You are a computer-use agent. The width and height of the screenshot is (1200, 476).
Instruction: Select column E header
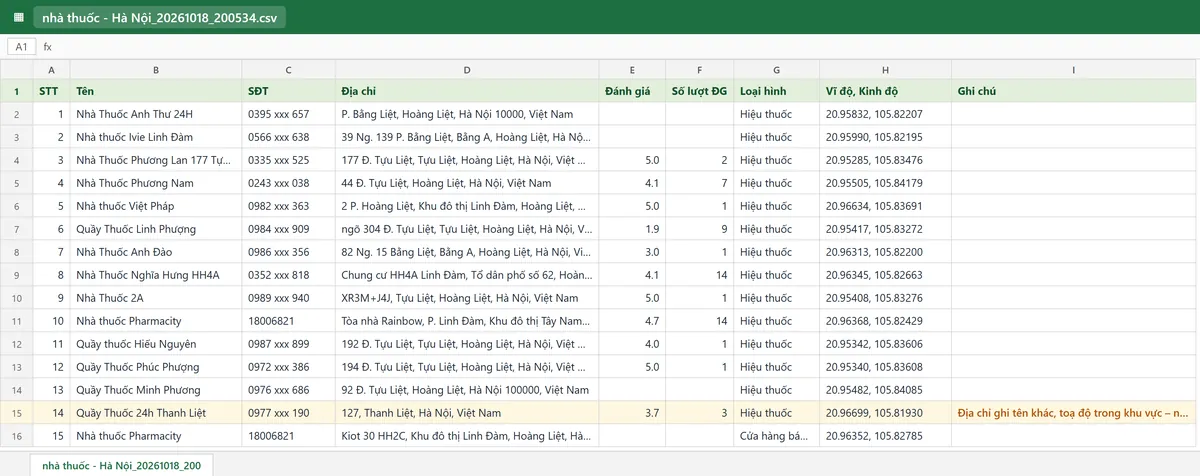pyautogui.click(x=632, y=70)
